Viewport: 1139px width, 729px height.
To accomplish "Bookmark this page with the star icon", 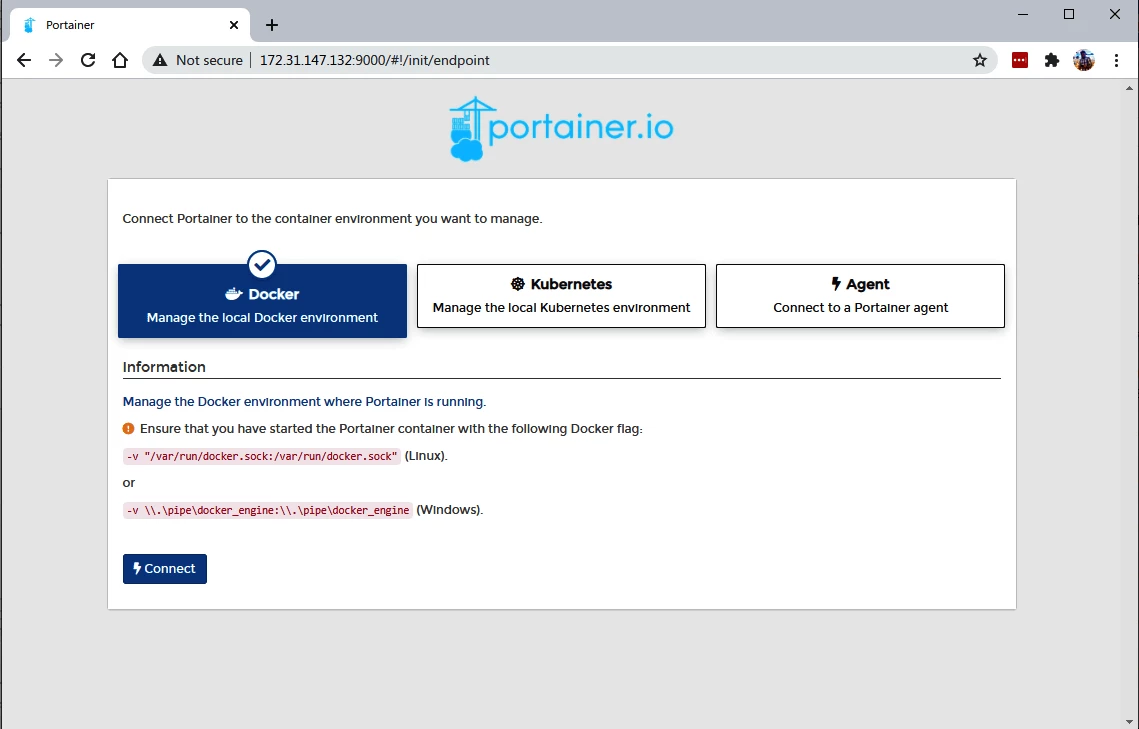I will 980,60.
